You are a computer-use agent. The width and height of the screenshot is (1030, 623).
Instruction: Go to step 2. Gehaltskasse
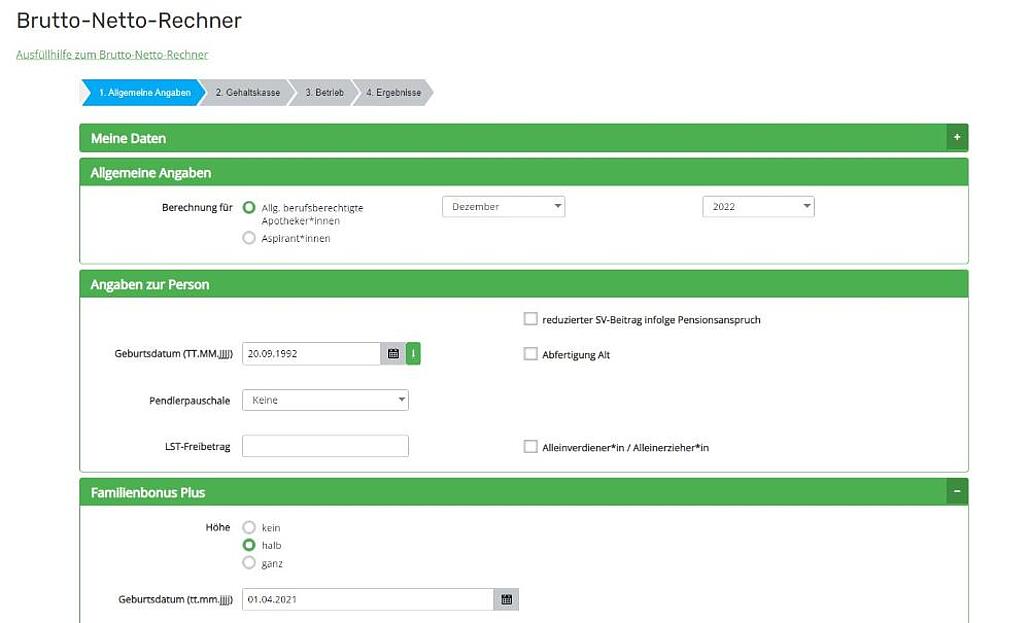click(247, 93)
